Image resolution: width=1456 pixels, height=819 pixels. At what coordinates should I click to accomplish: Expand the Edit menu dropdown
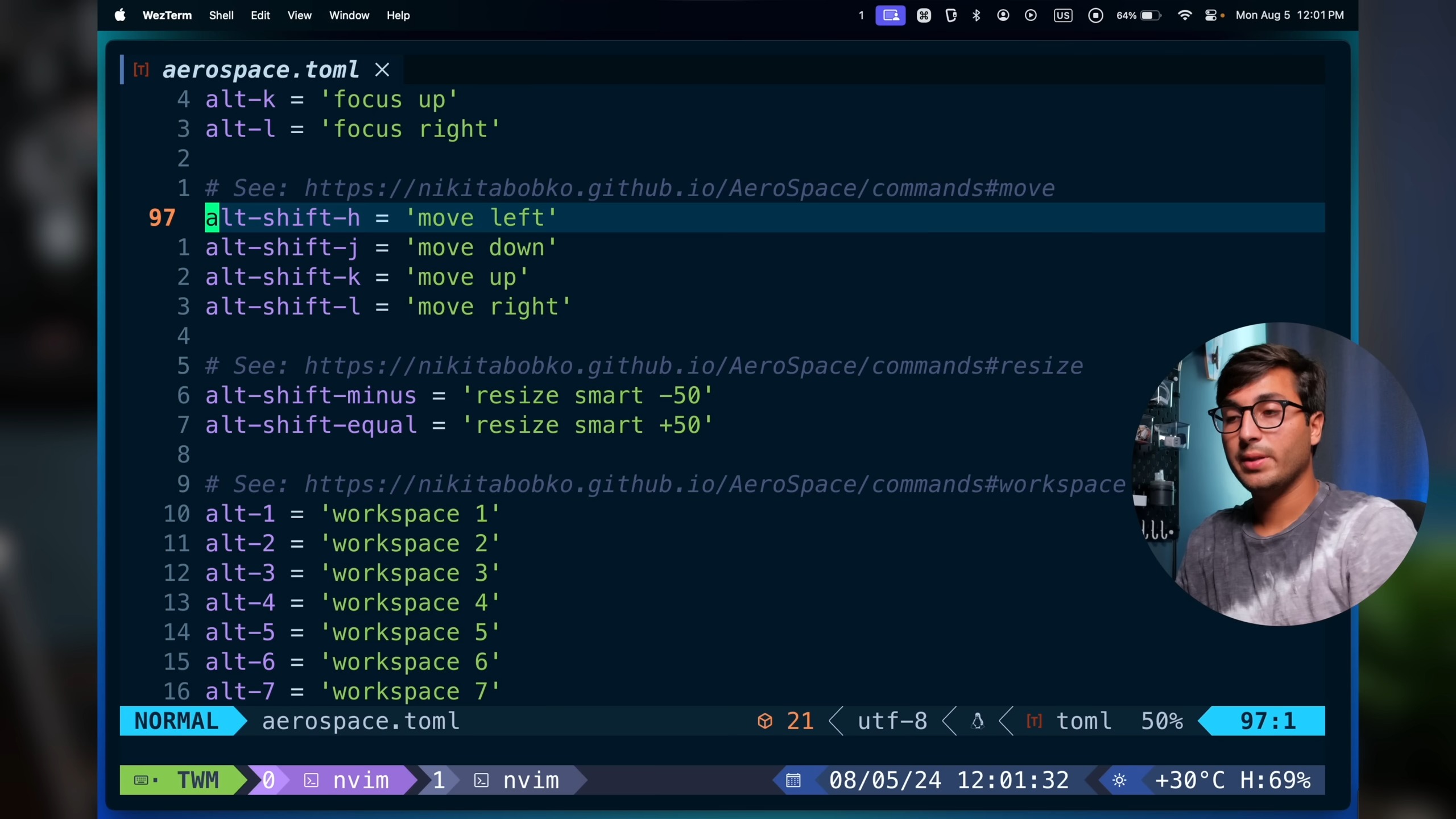coord(260,15)
